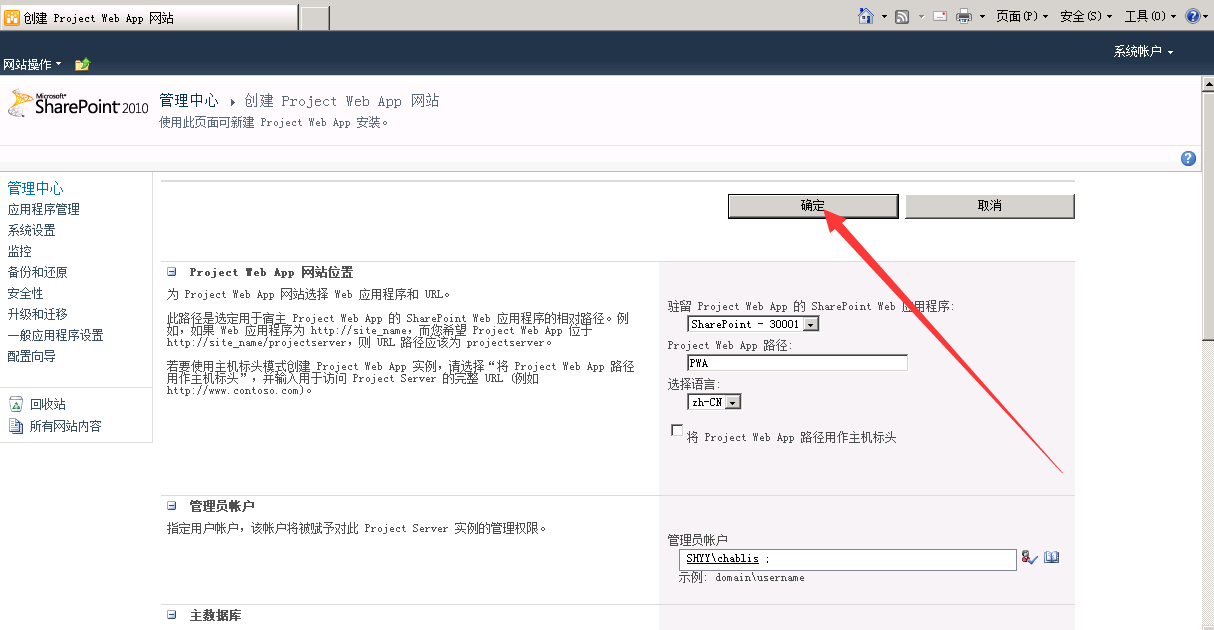The height and width of the screenshot is (630, 1214).
Task: Open 升级和迁移 in the sidebar
Action: tap(37, 314)
